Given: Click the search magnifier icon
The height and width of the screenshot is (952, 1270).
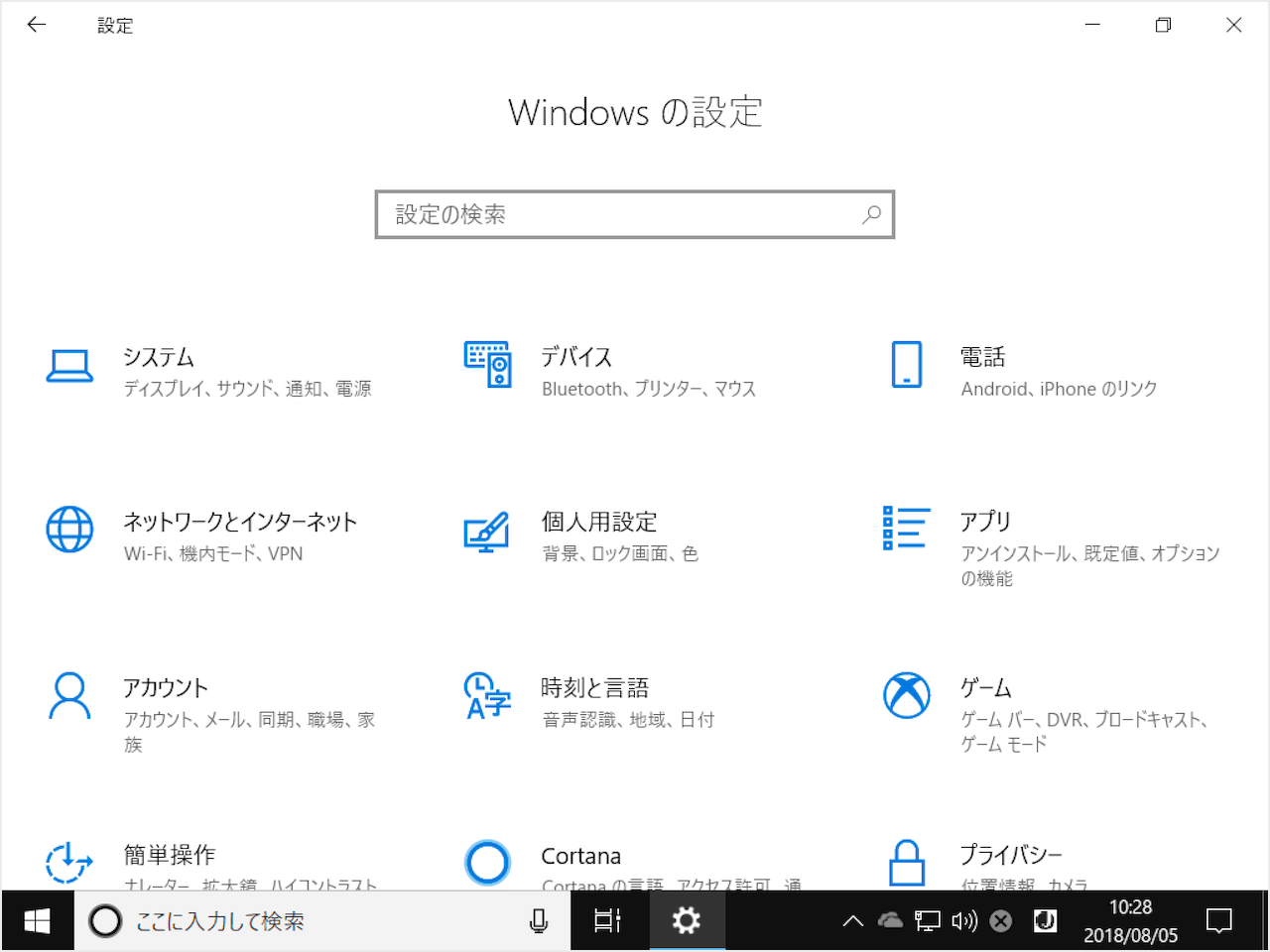Looking at the screenshot, I should (871, 214).
